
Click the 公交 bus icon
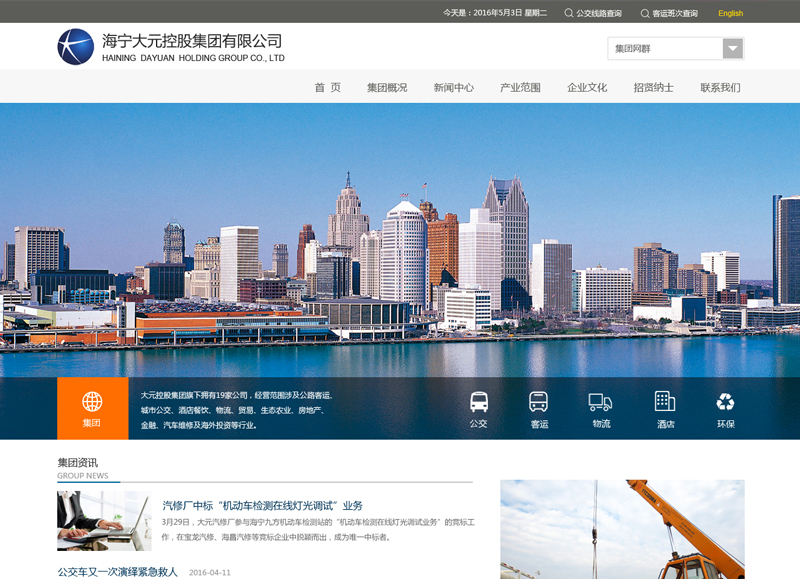pos(479,402)
